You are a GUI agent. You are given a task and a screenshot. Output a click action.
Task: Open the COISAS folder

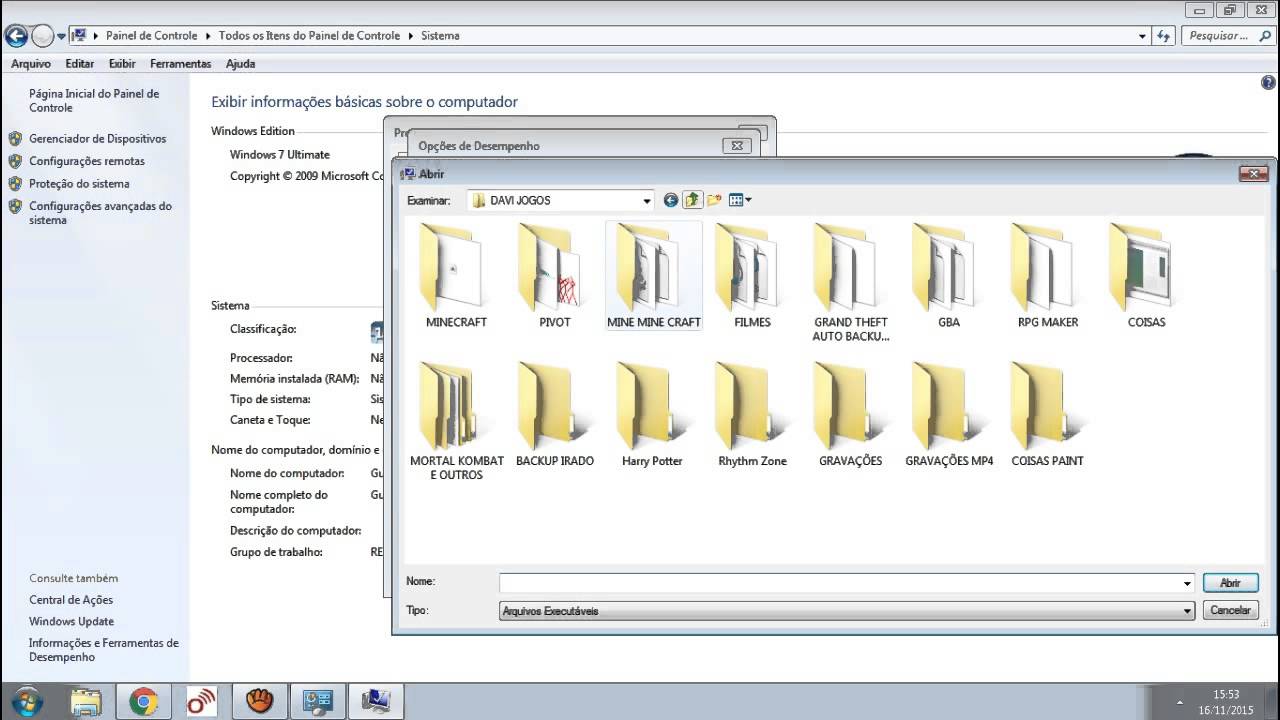[1146, 275]
